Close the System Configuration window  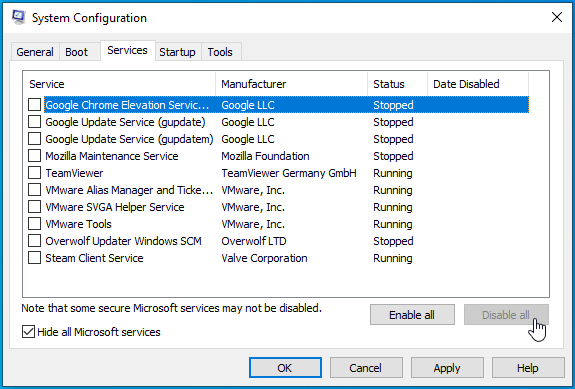(557, 17)
